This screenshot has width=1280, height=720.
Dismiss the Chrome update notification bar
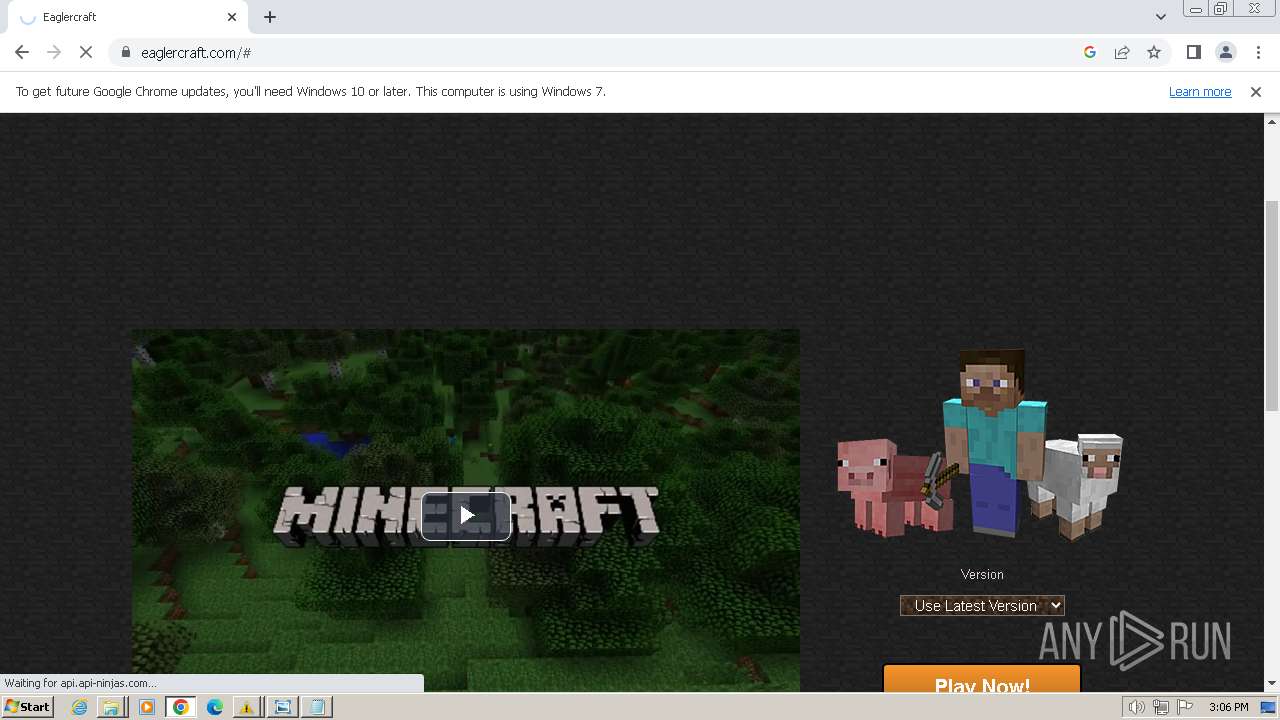[1256, 91]
